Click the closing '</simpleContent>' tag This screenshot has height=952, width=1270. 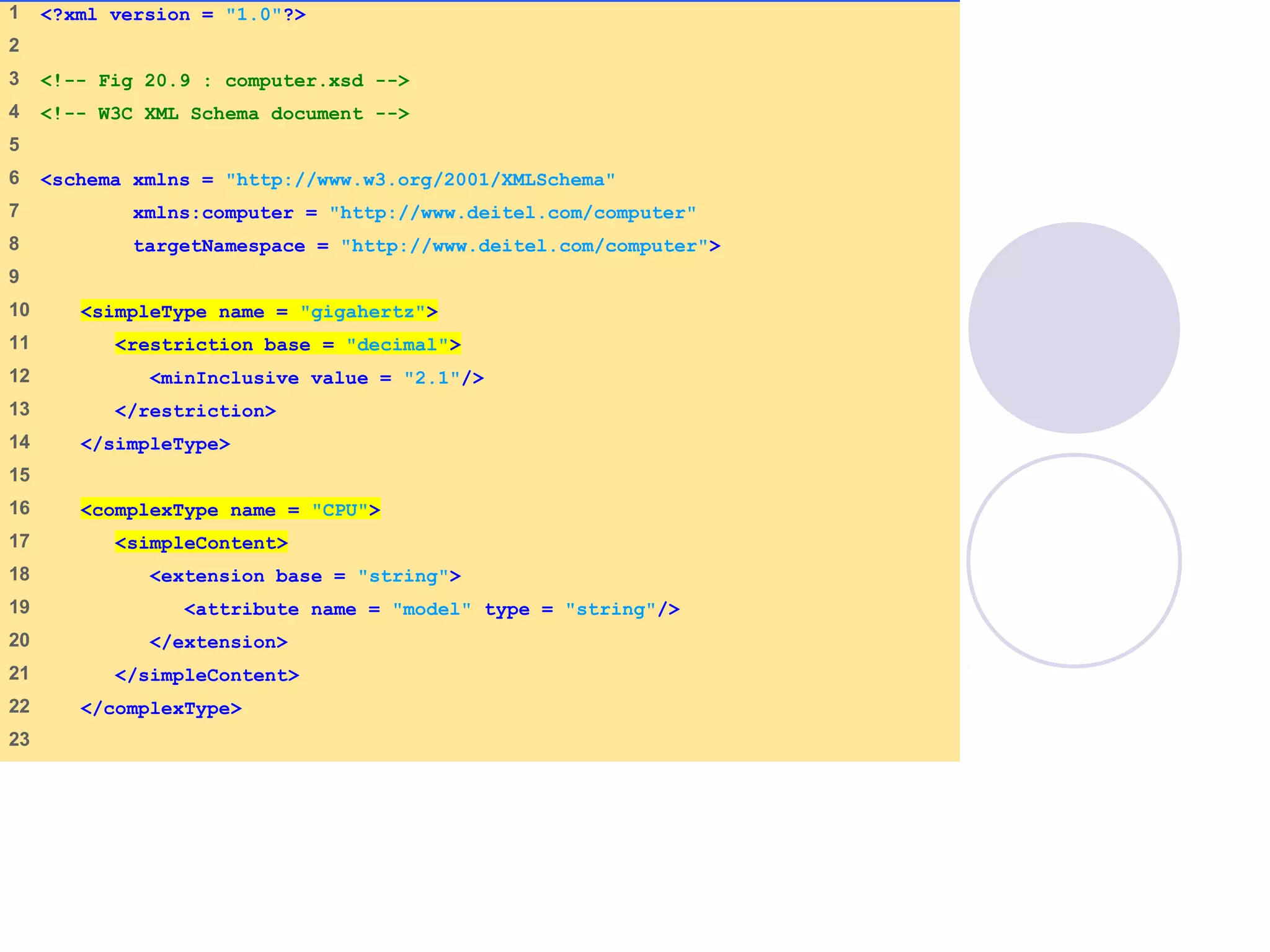click(x=207, y=676)
